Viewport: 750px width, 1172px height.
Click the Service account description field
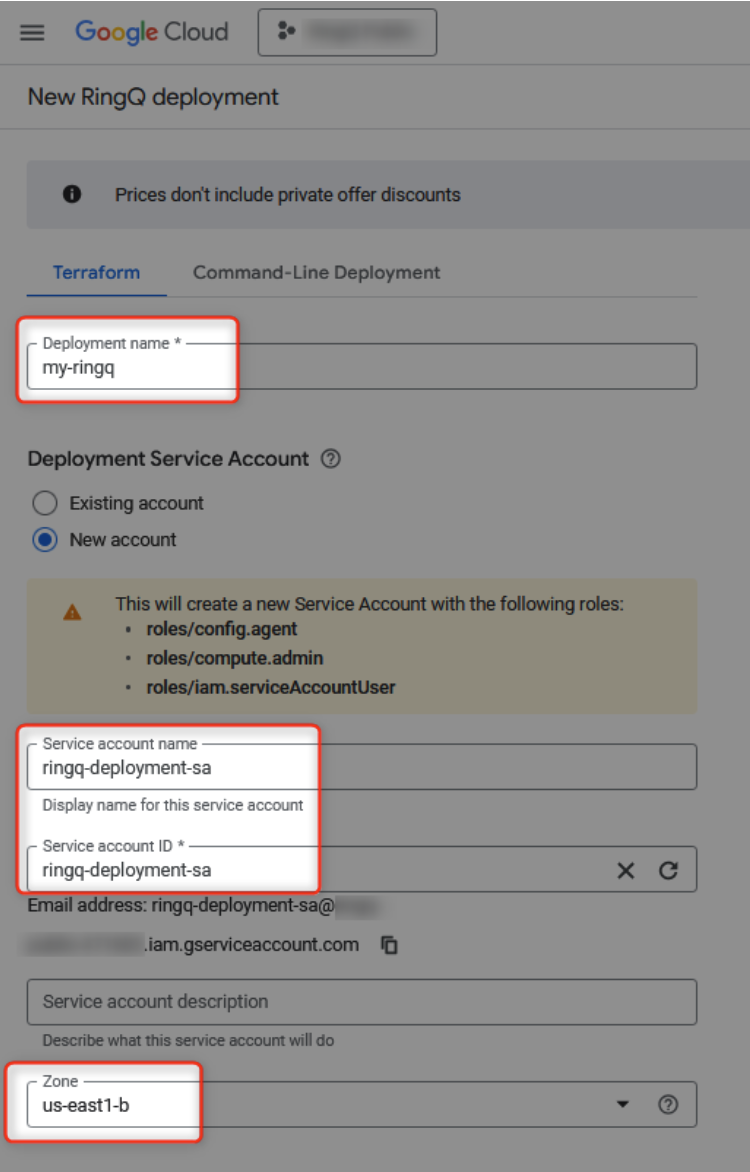[362, 1002]
